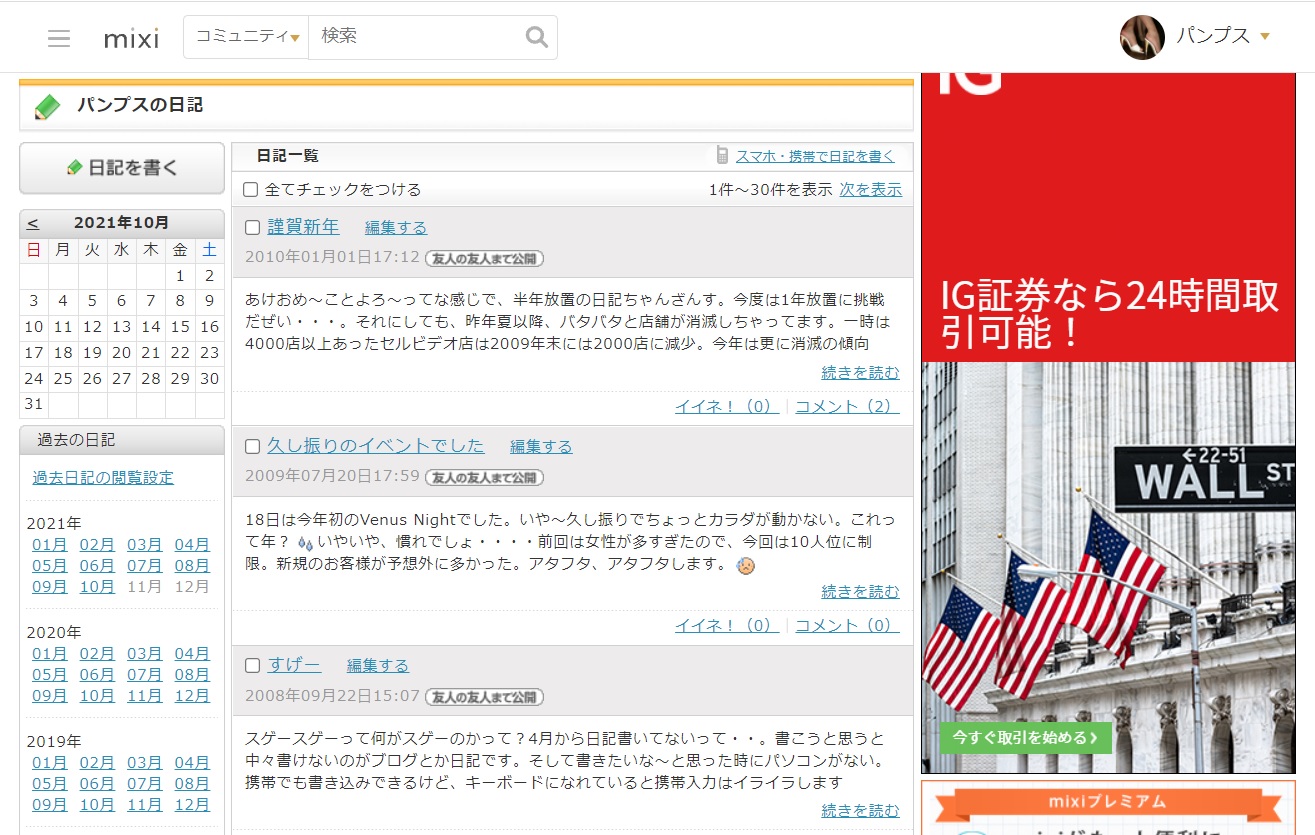Click 編集する next to 久し振りのイベントでした
The height and width of the screenshot is (835, 1315).
(x=541, y=446)
